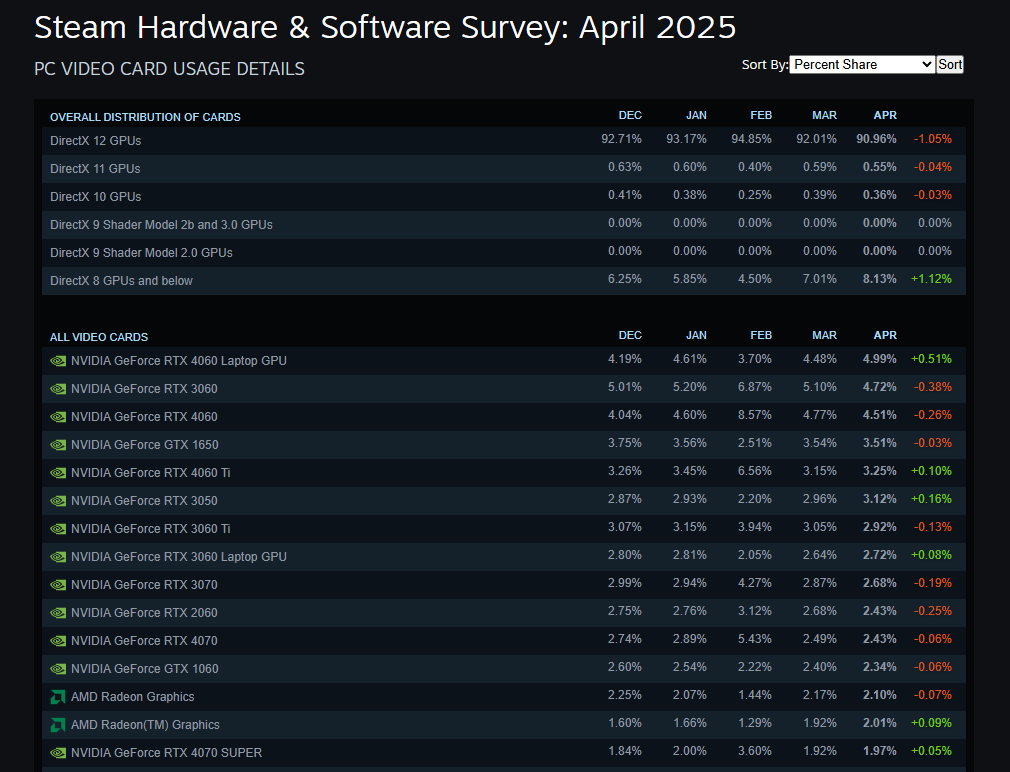Click NVIDIA icon on GeForce GTX 1060 row
This screenshot has width=1010, height=772.
point(58,669)
